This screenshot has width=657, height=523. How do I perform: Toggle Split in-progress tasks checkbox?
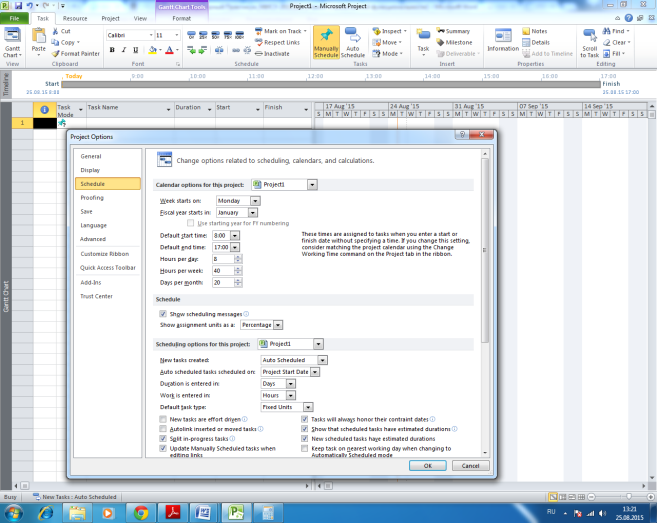(163, 439)
